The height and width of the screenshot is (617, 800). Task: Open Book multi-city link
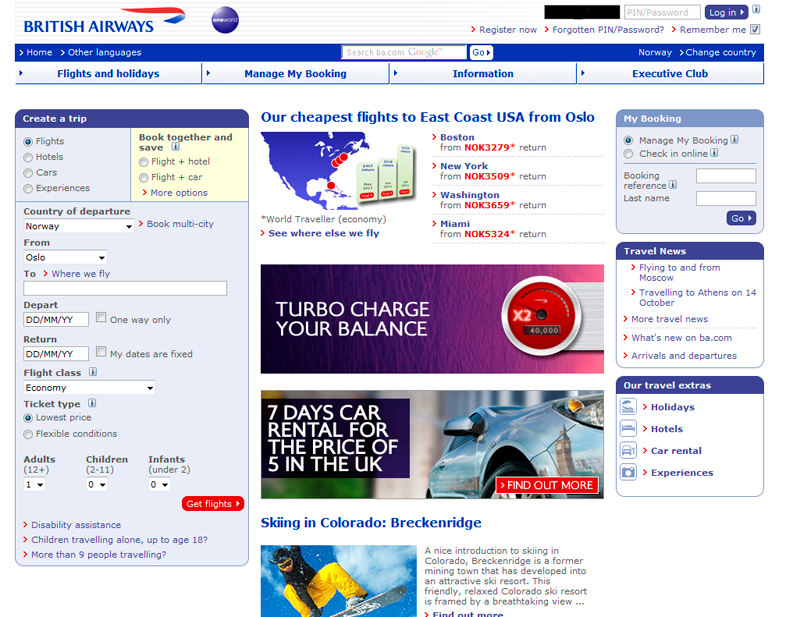(x=180, y=224)
